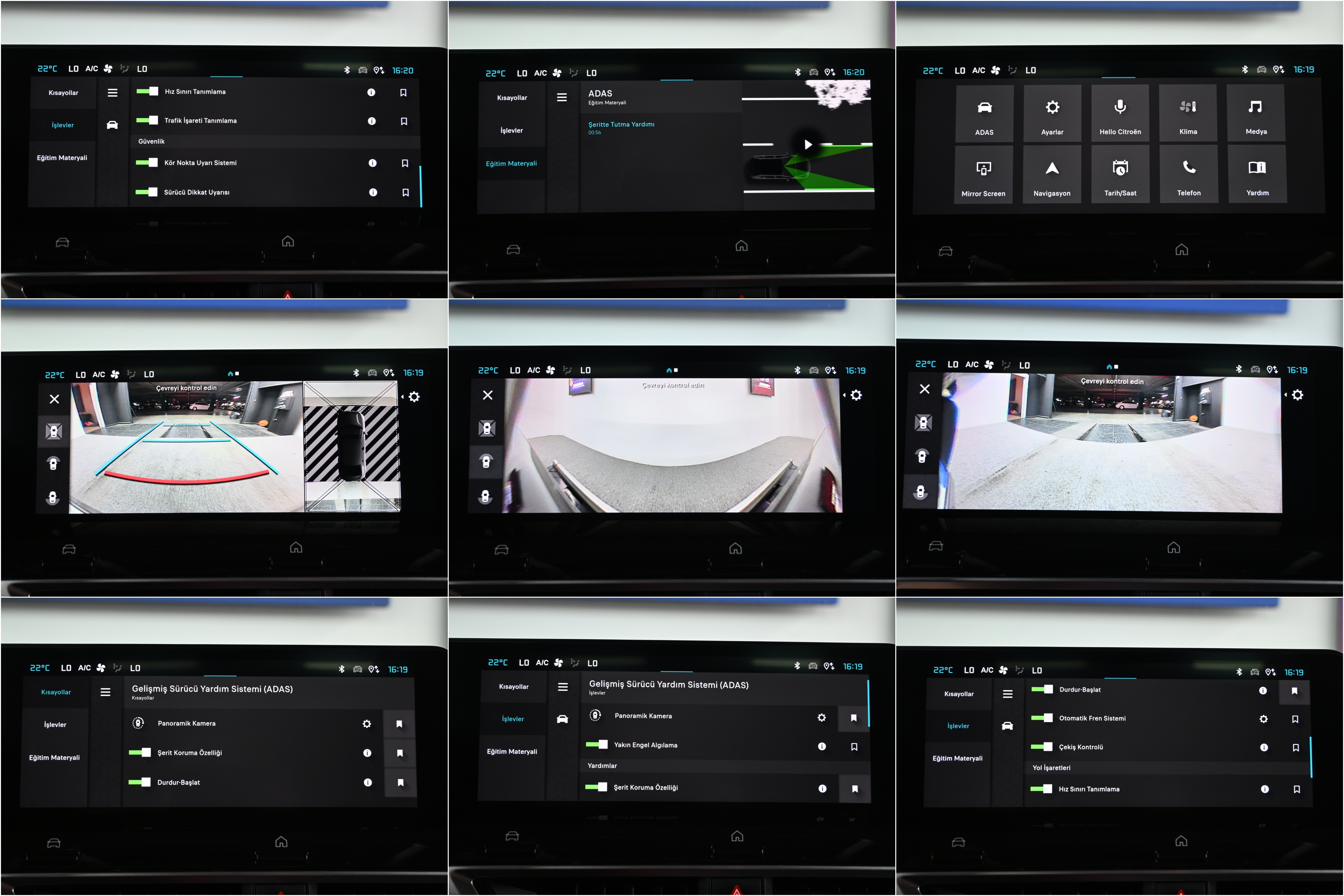The width and height of the screenshot is (1344, 896).
Task: Bookmark Trafik İşareti Tanımlama
Action: tap(404, 121)
